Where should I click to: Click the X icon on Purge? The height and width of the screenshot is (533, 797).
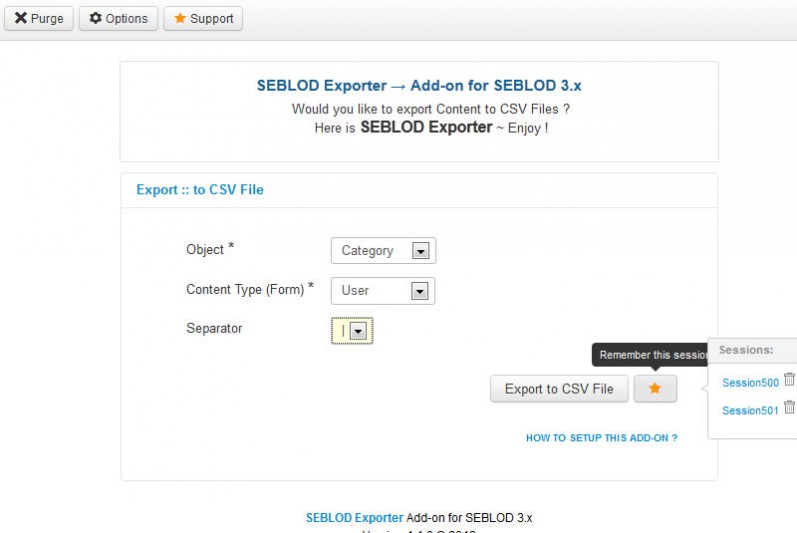[20, 18]
